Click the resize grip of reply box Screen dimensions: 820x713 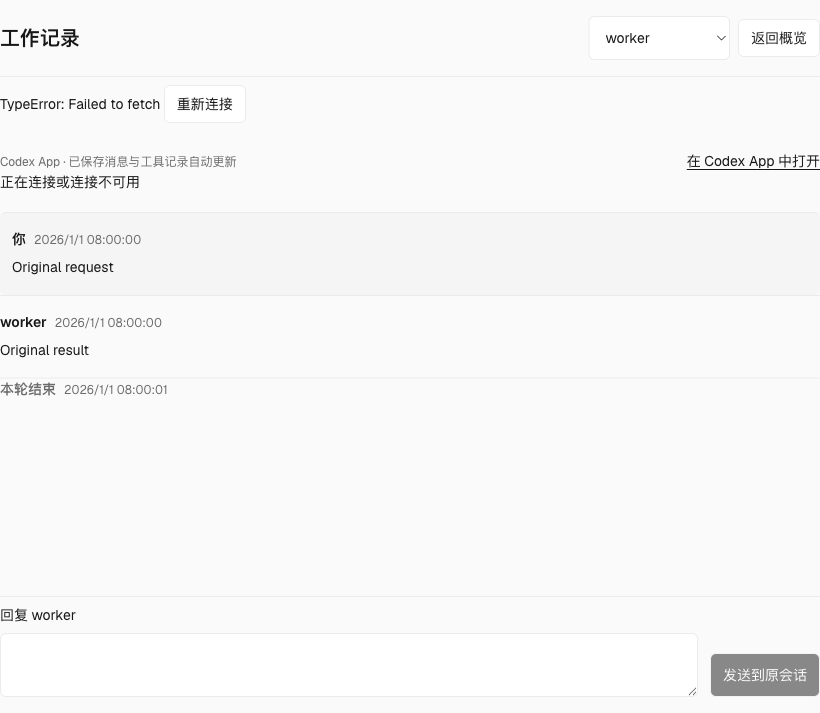(692, 692)
